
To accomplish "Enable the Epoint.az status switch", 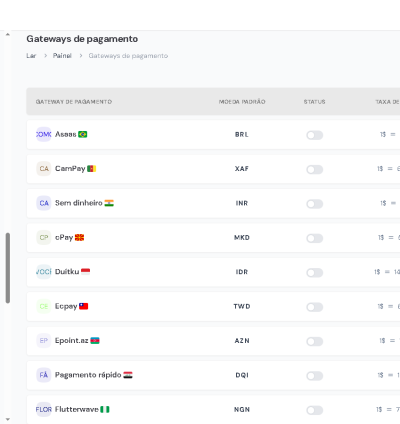I will pos(315,341).
